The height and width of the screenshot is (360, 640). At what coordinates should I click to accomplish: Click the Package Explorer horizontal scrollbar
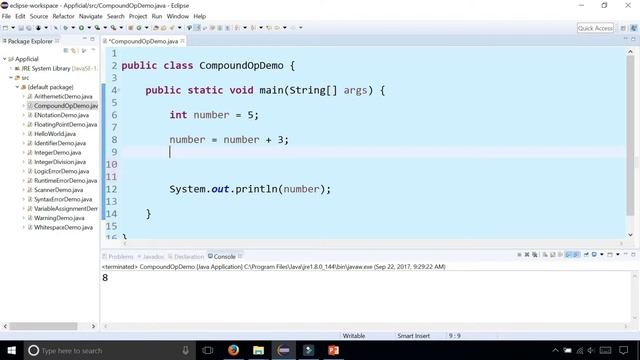point(43,326)
